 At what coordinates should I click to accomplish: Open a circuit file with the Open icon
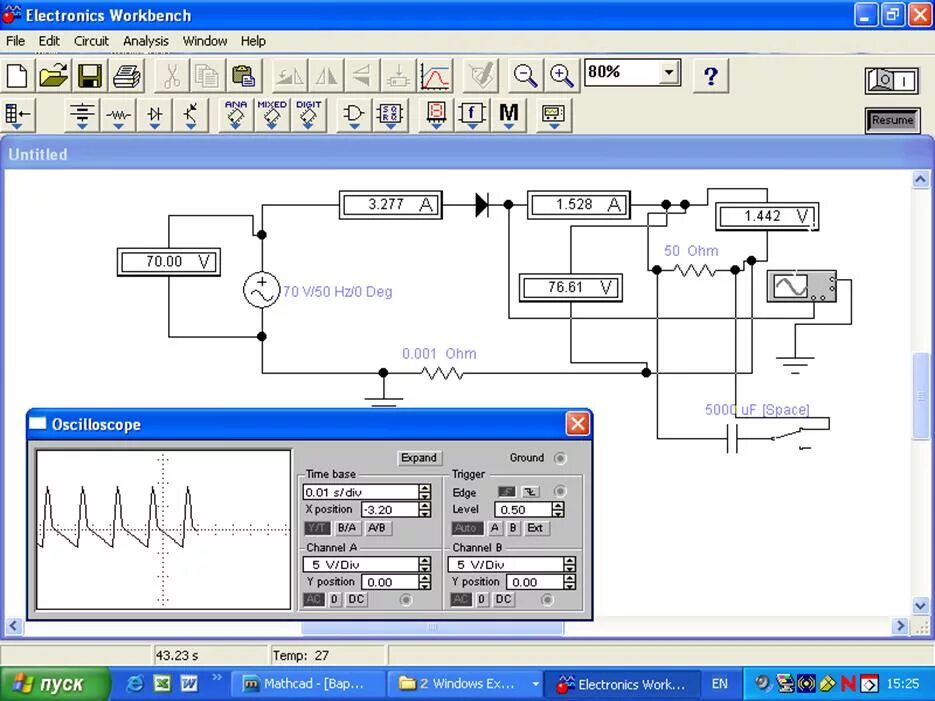click(53, 75)
